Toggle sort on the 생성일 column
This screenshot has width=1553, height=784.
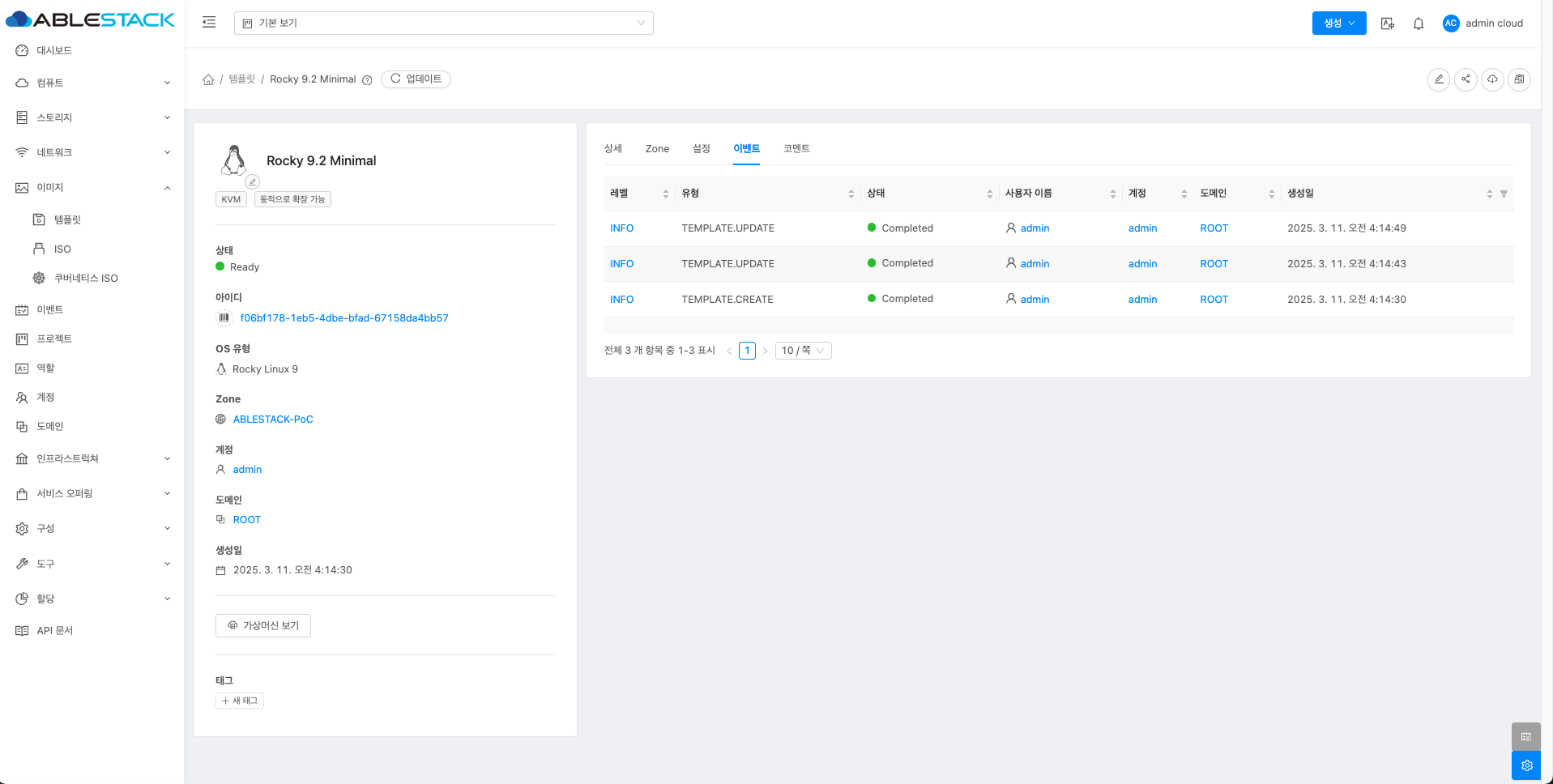click(1488, 194)
